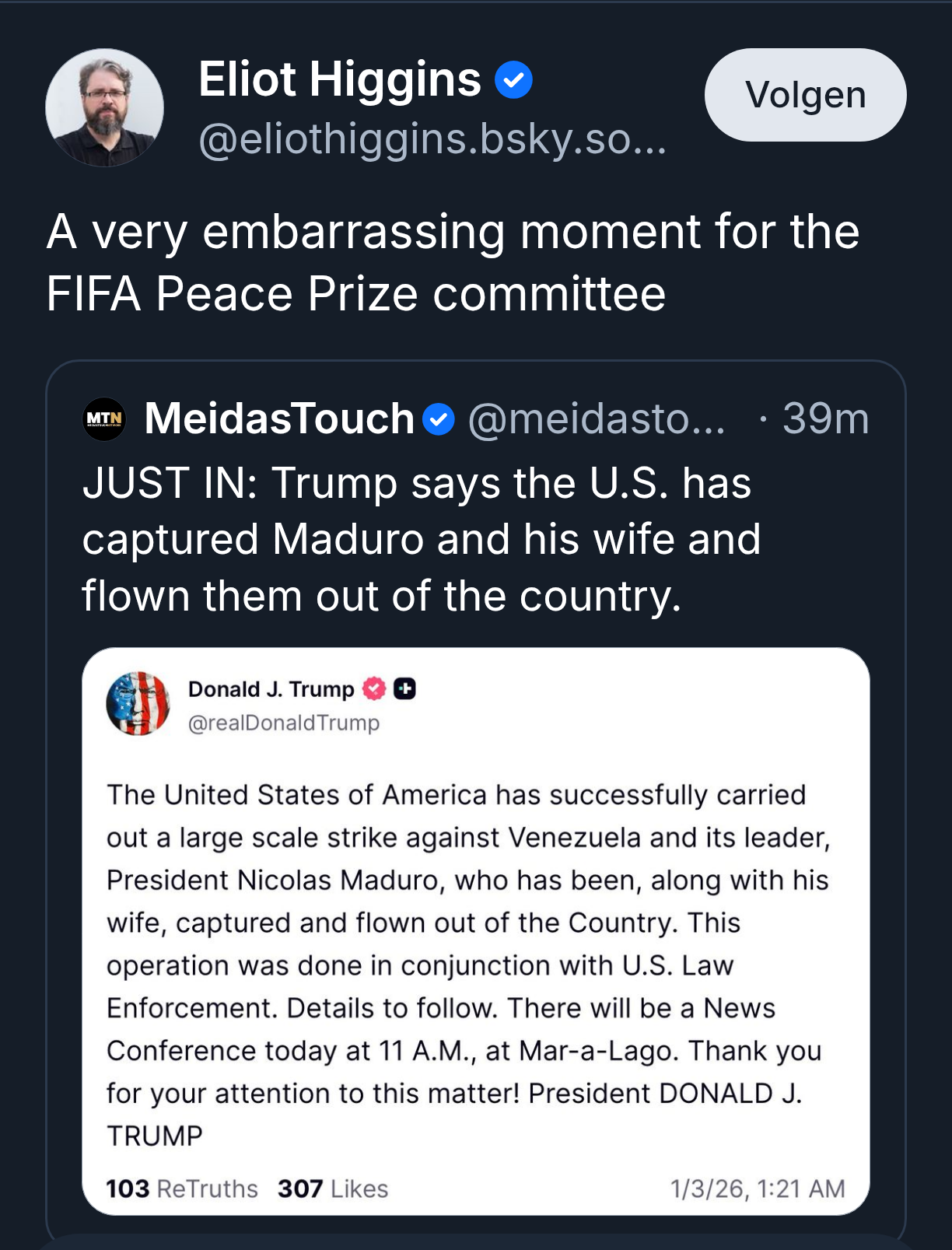The height and width of the screenshot is (1250, 952).
Task: Click Eliot Higgins' profile photo
Action: [104, 107]
